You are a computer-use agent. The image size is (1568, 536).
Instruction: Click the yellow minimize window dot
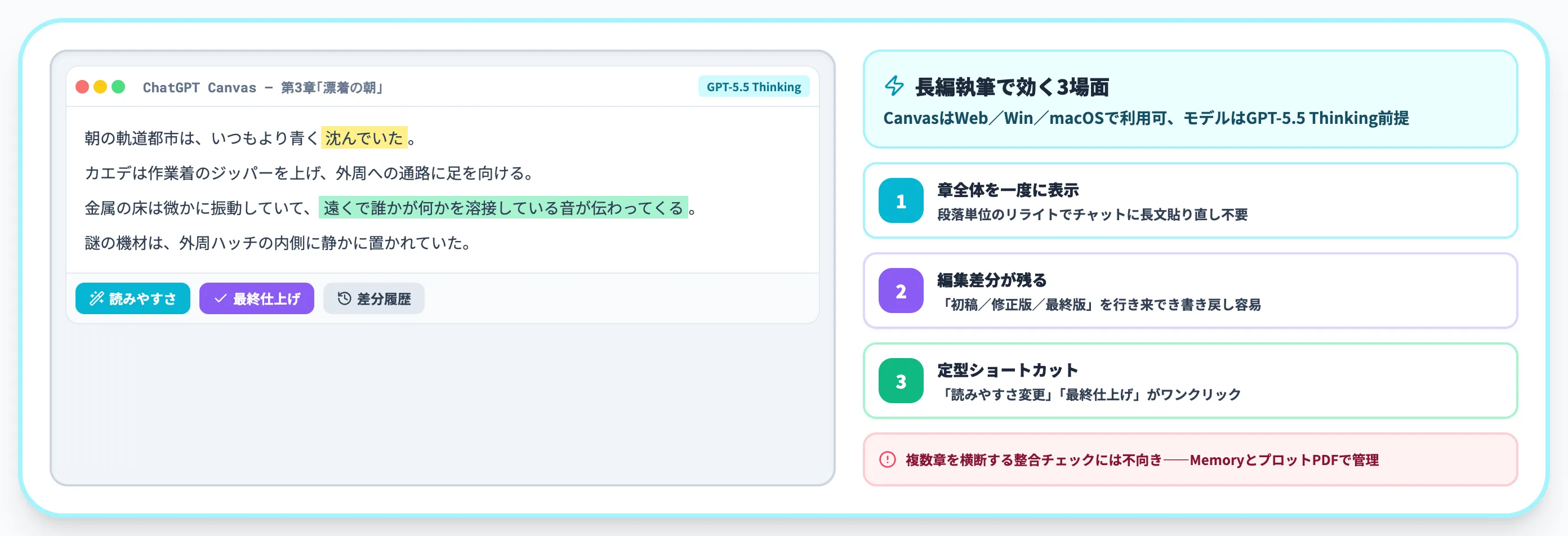(x=100, y=87)
